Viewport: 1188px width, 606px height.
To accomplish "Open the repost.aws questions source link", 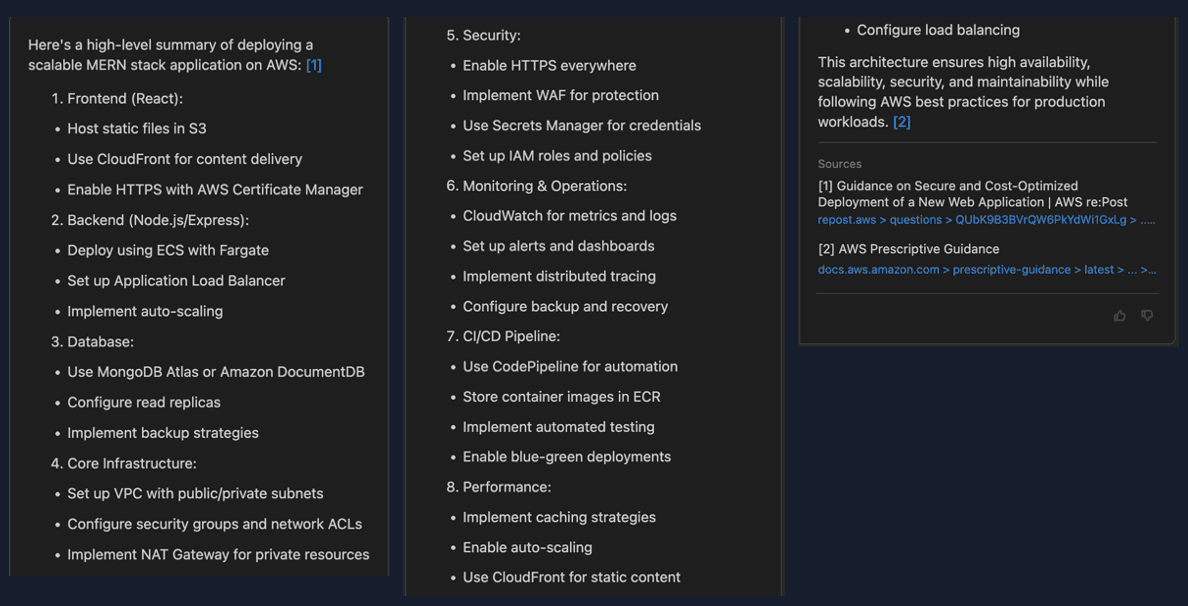I will (985, 220).
